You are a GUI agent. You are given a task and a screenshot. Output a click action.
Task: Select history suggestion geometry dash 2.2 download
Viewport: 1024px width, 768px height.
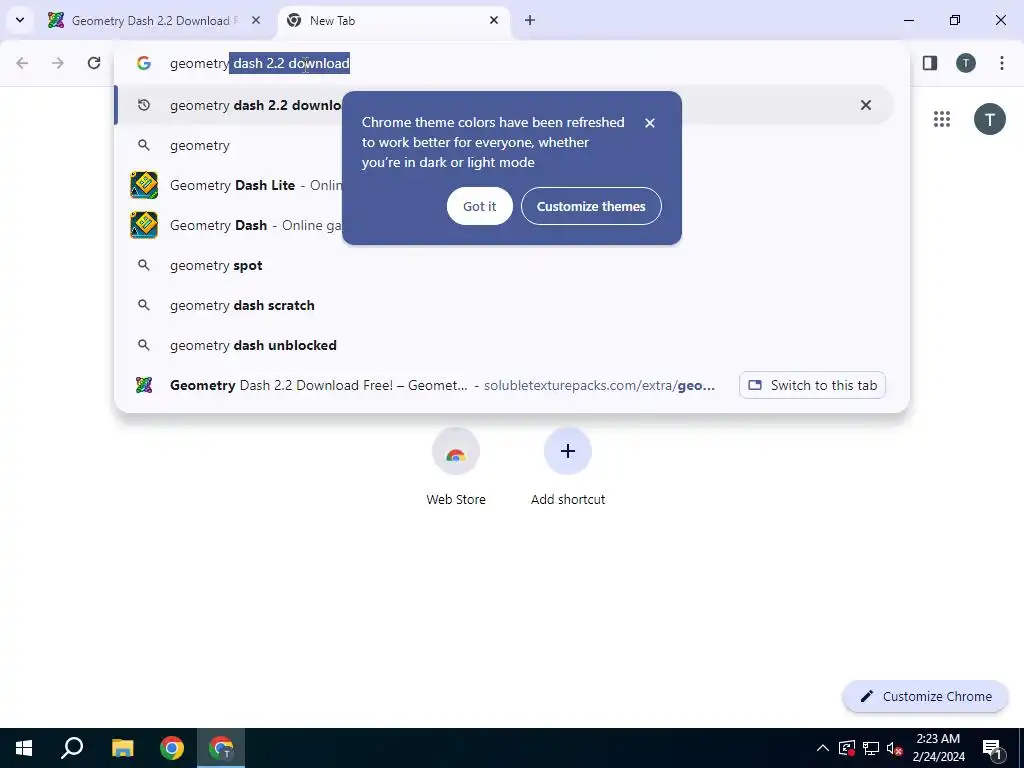[x=503, y=105]
